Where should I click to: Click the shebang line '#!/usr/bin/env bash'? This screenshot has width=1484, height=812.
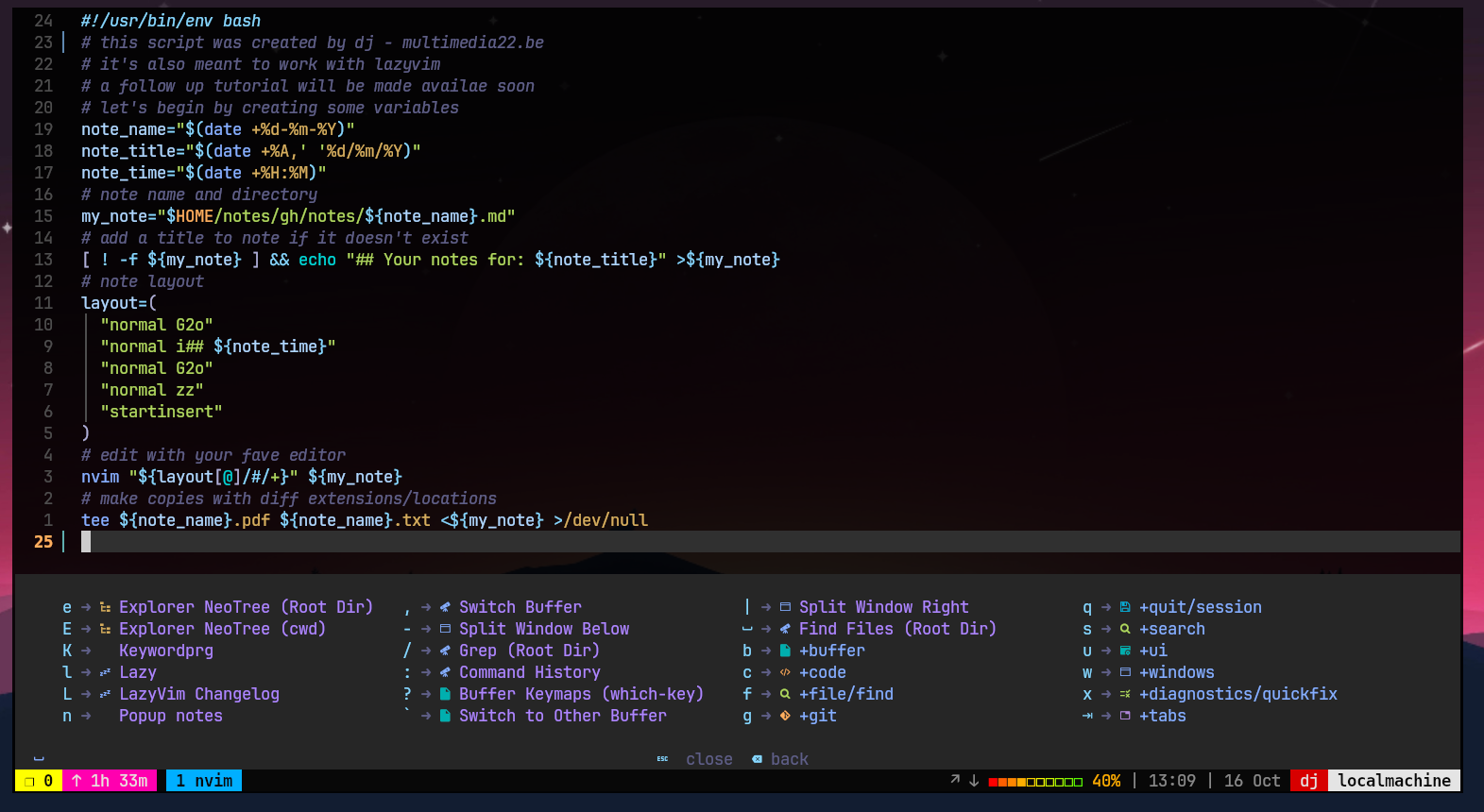pyautogui.click(x=171, y=21)
